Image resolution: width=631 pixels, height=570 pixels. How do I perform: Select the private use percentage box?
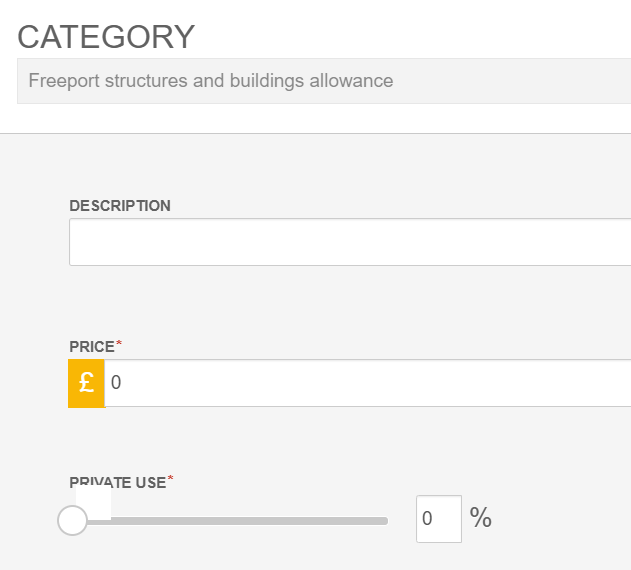tap(438, 519)
